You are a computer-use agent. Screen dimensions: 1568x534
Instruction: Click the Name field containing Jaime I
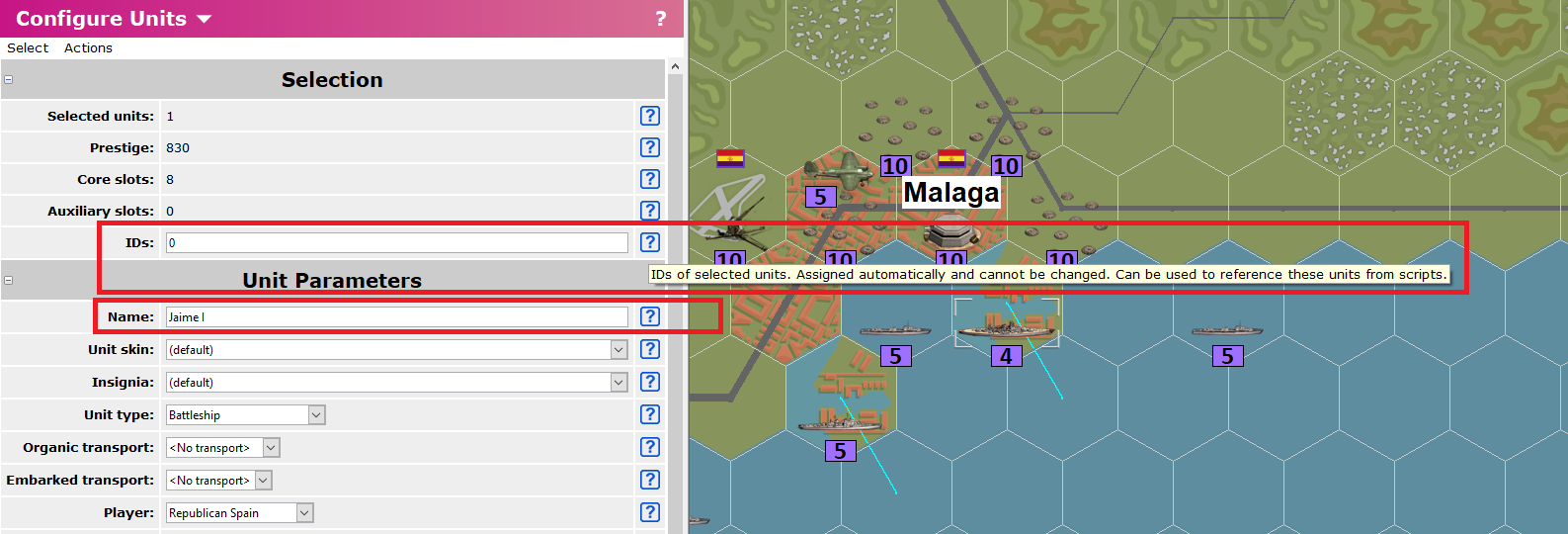coord(396,316)
